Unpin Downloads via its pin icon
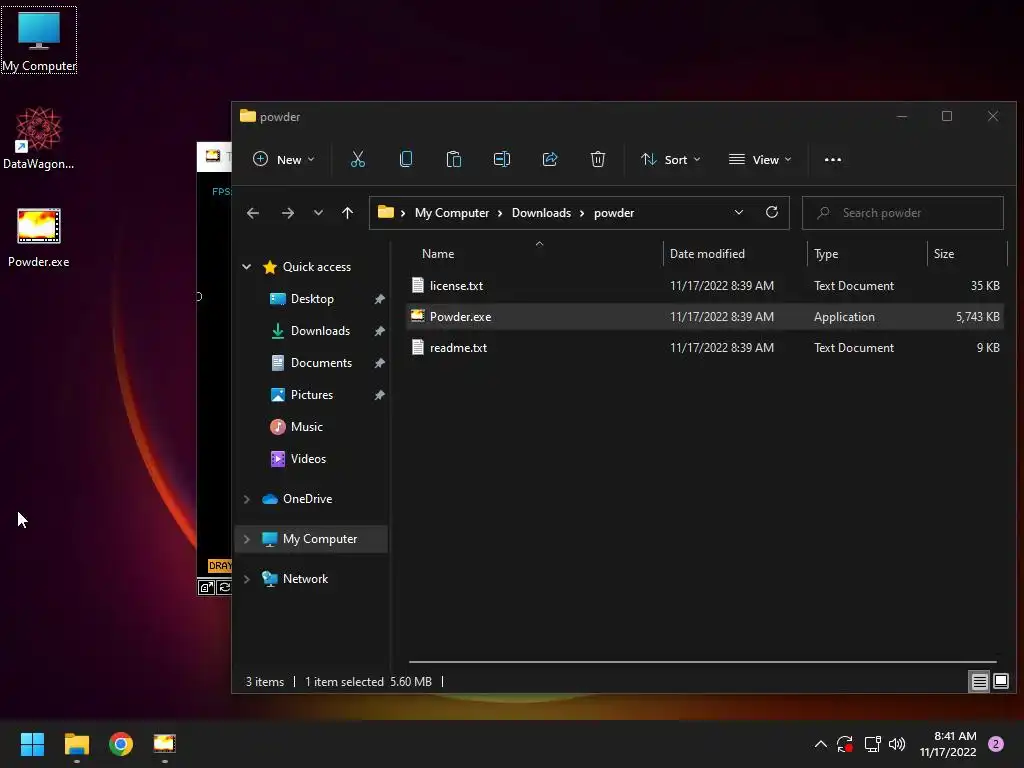1024x768 pixels. (x=379, y=330)
